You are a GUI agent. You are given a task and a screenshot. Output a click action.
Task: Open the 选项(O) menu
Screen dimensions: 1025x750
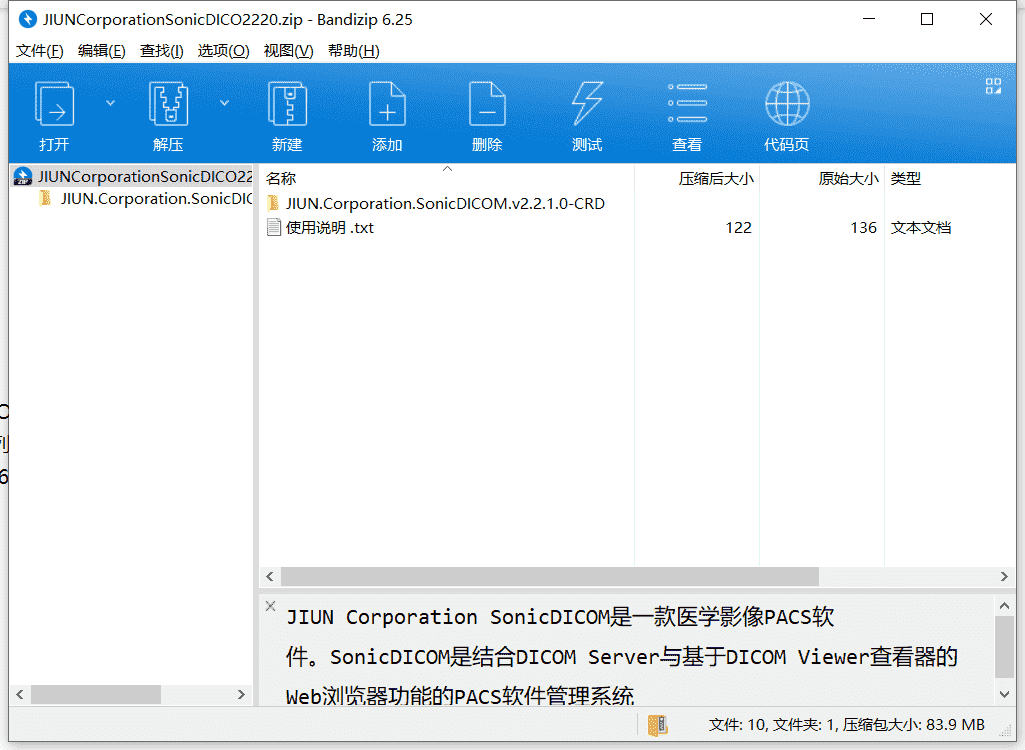tap(224, 51)
